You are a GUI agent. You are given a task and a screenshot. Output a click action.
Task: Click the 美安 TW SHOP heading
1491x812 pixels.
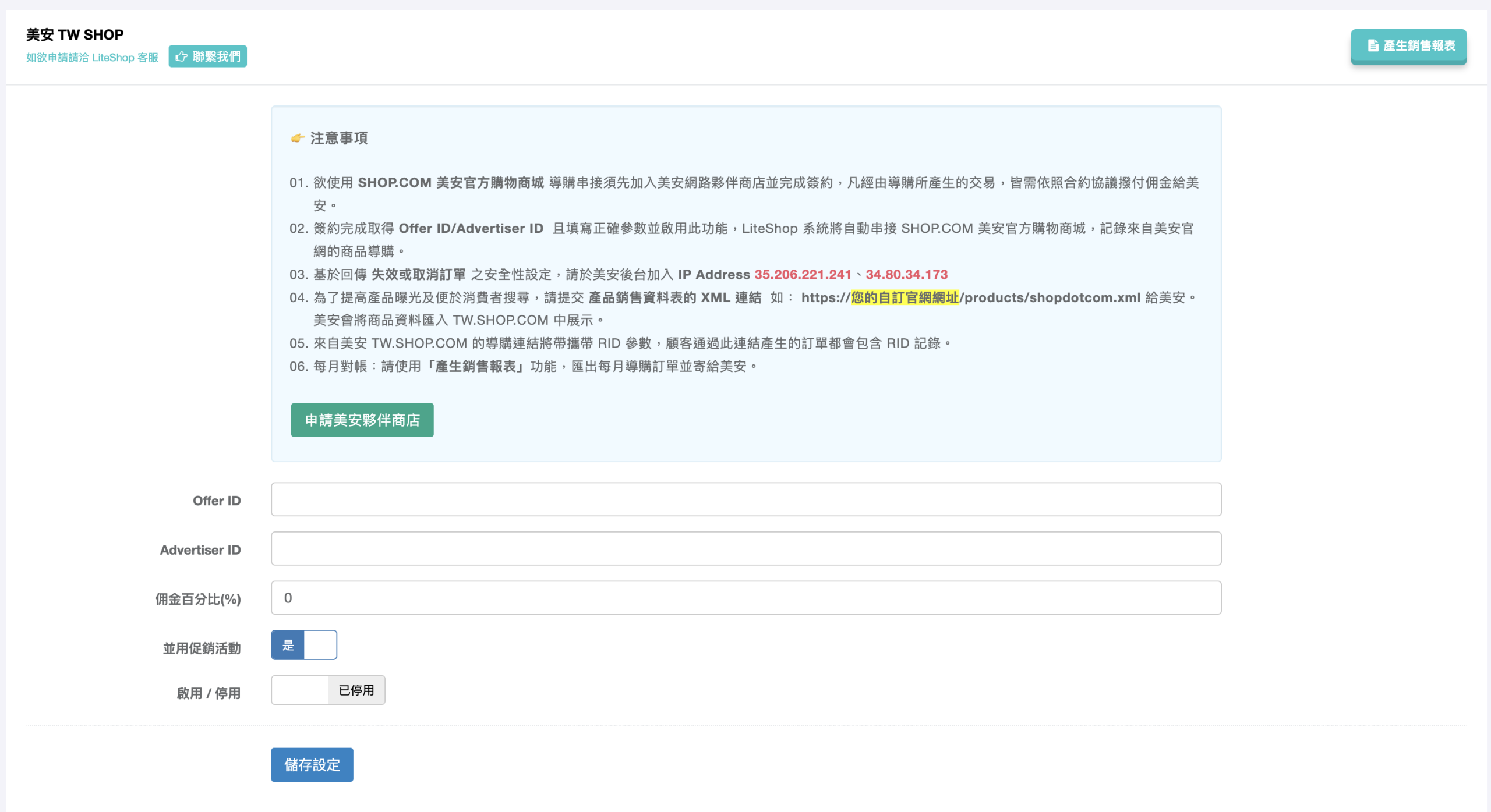pyautogui.click(x=75, y=34)
